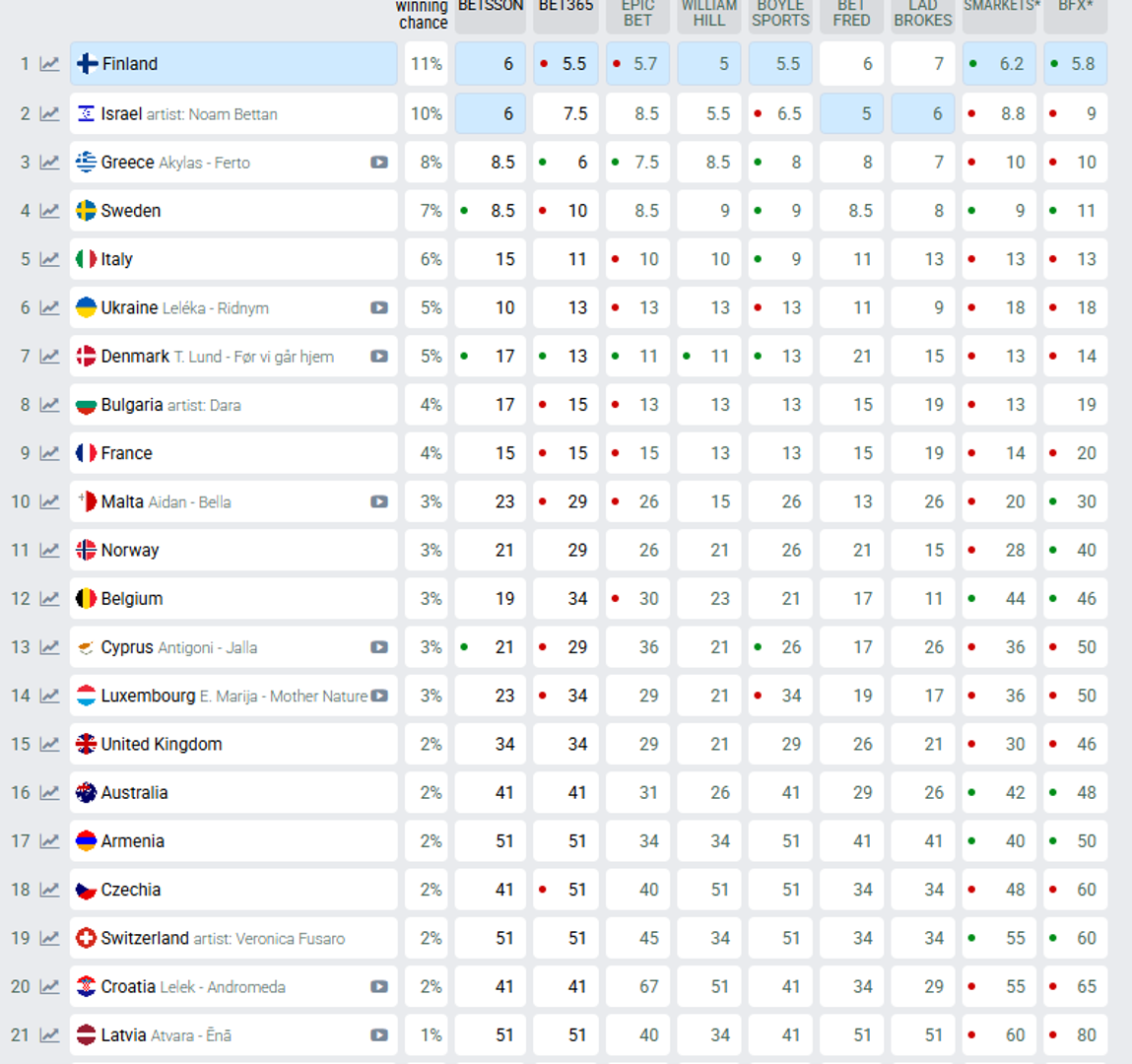This screenshot has width=1132, height=1064.
Task: Play Greece's Akylas - Ferto video
Action: [x=379, y=163]
